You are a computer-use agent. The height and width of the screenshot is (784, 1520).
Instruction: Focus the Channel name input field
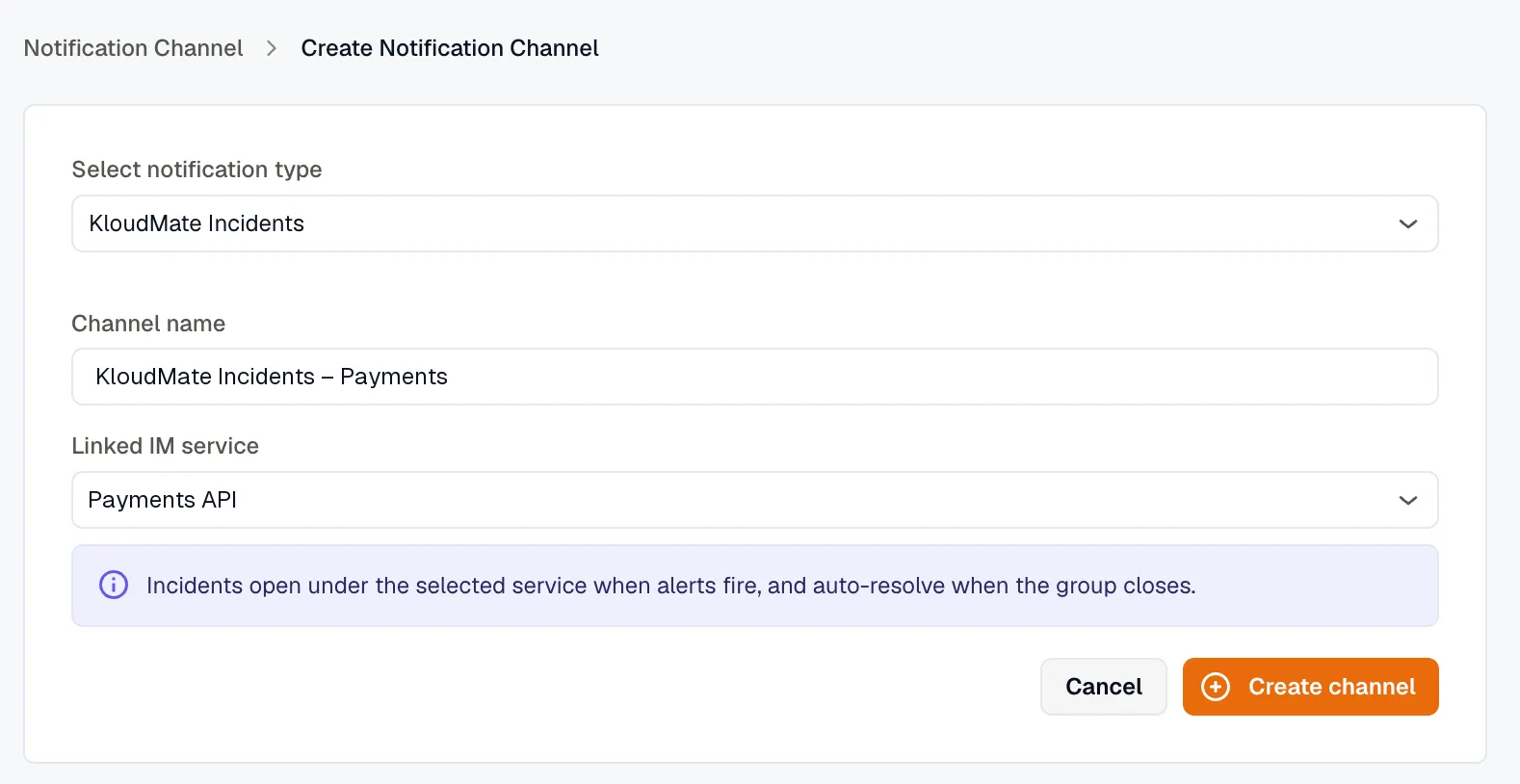pyautogui.click(x=755, y=377)
